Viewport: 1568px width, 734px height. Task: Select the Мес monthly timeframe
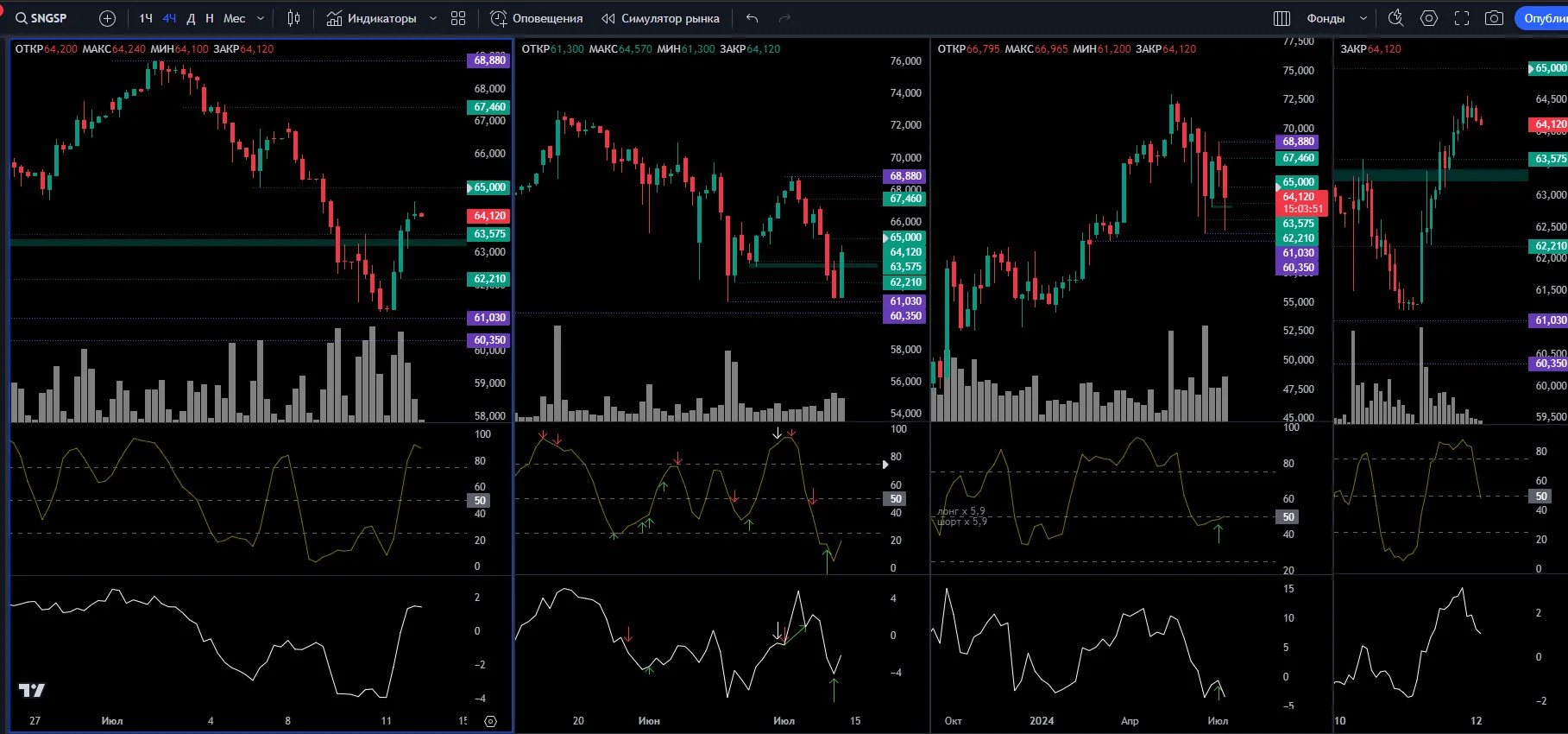point(234,18)
